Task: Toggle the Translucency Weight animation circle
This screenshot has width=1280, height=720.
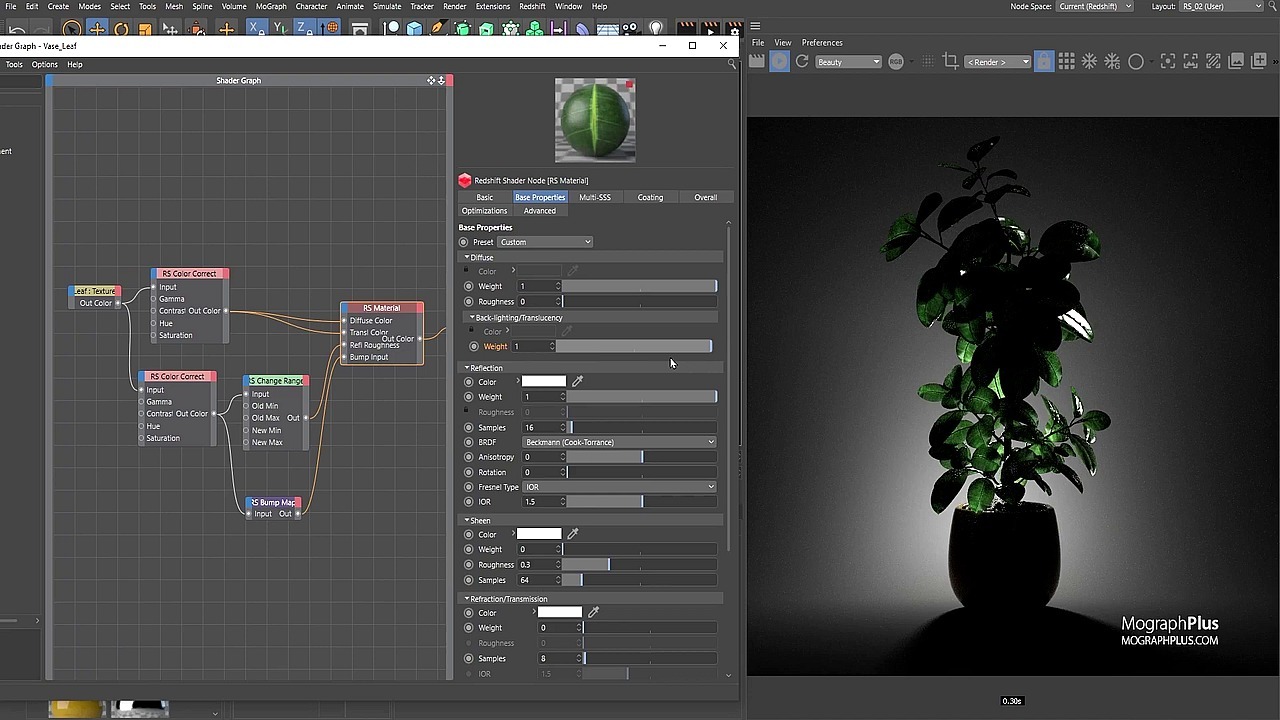Action: [x=474, y=347]
